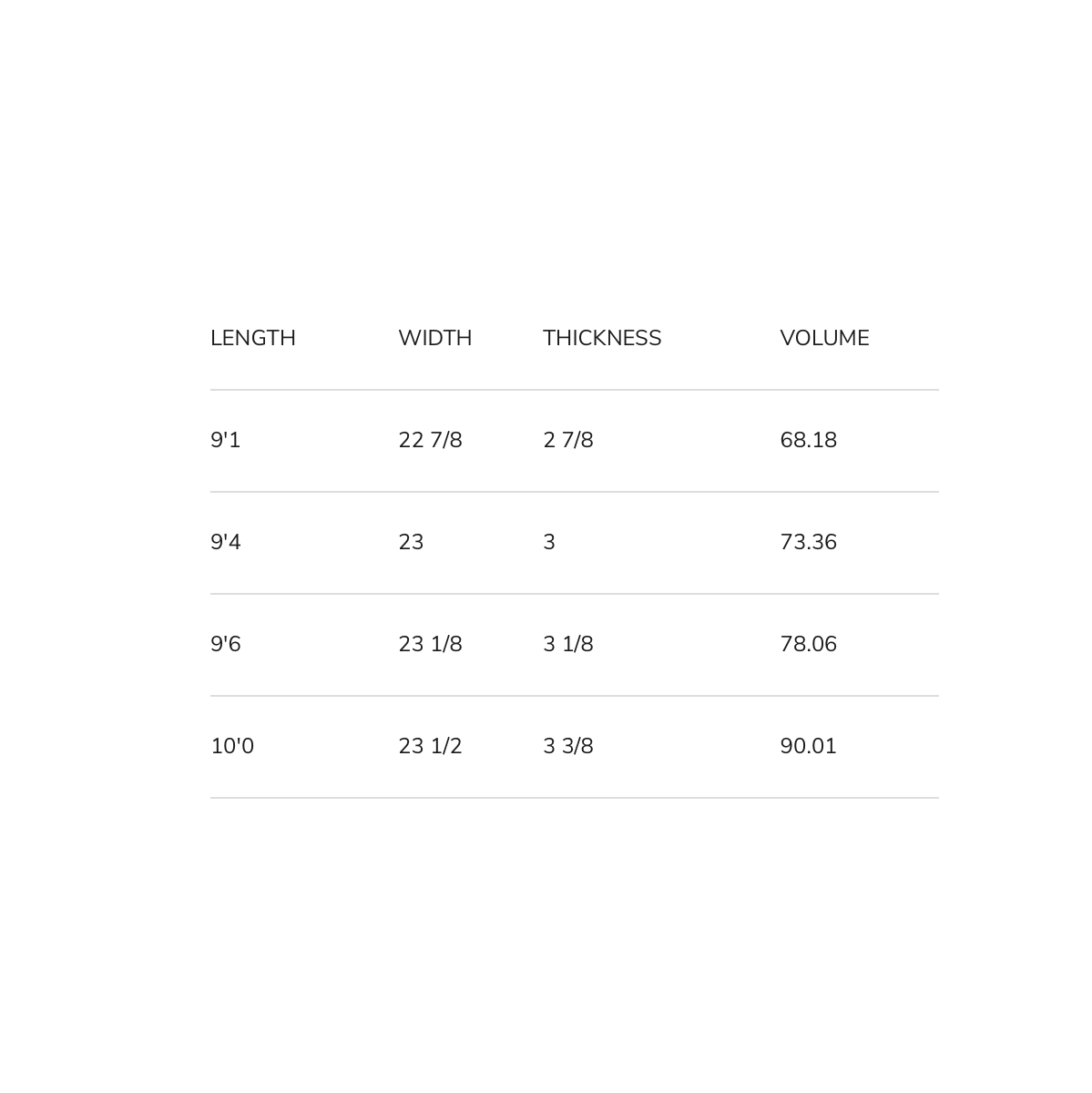The height and width of the screenshot is (1093, 1092).
Task: Select the 9'6 length cell
Action: [226, 644]
